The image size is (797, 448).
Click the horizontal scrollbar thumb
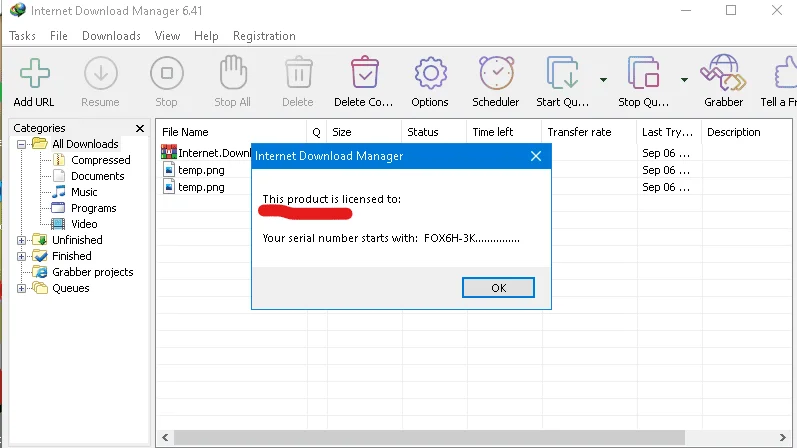coord(430,437)
